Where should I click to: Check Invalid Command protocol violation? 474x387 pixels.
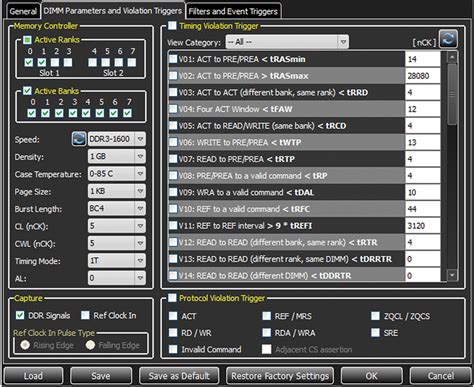[x=173, y=349]
